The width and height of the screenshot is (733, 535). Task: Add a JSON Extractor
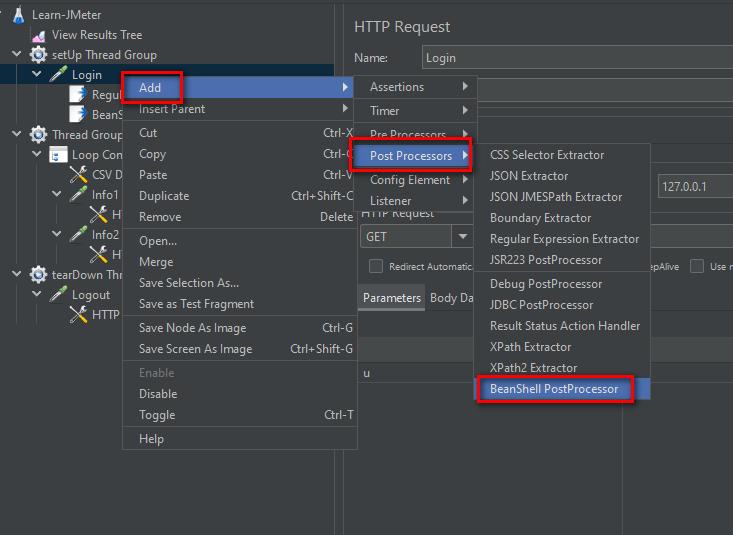pos(562,176)
